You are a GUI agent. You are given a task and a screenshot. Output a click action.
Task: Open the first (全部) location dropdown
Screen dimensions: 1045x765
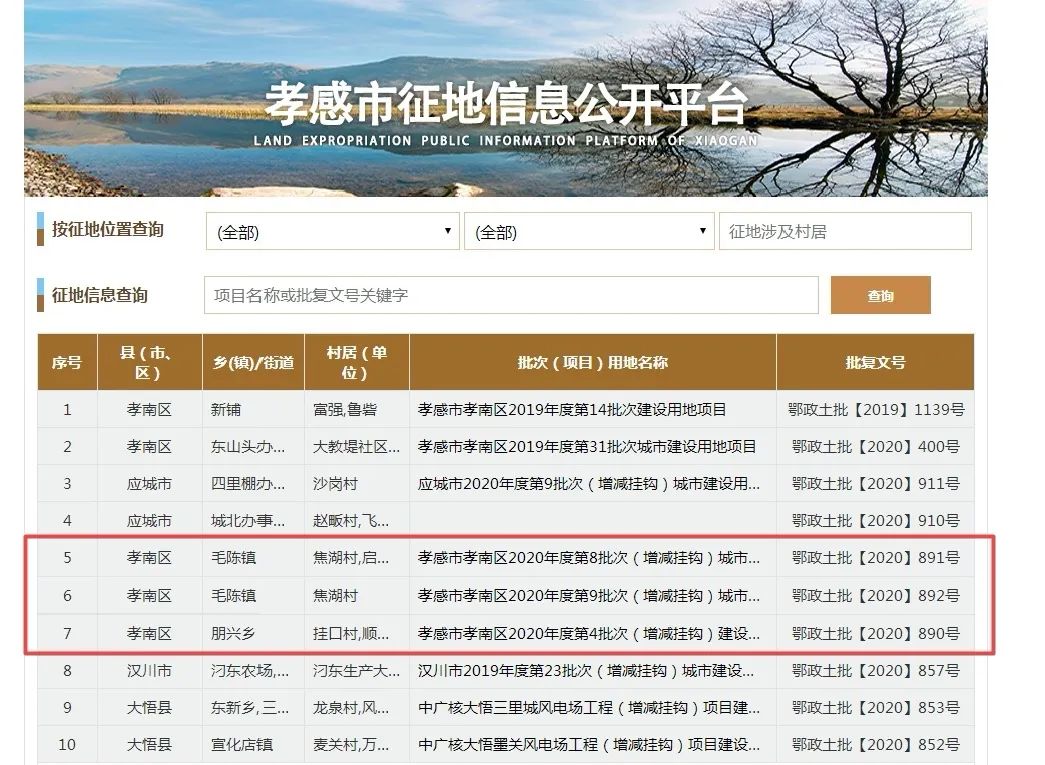click(x=332, y=232)
